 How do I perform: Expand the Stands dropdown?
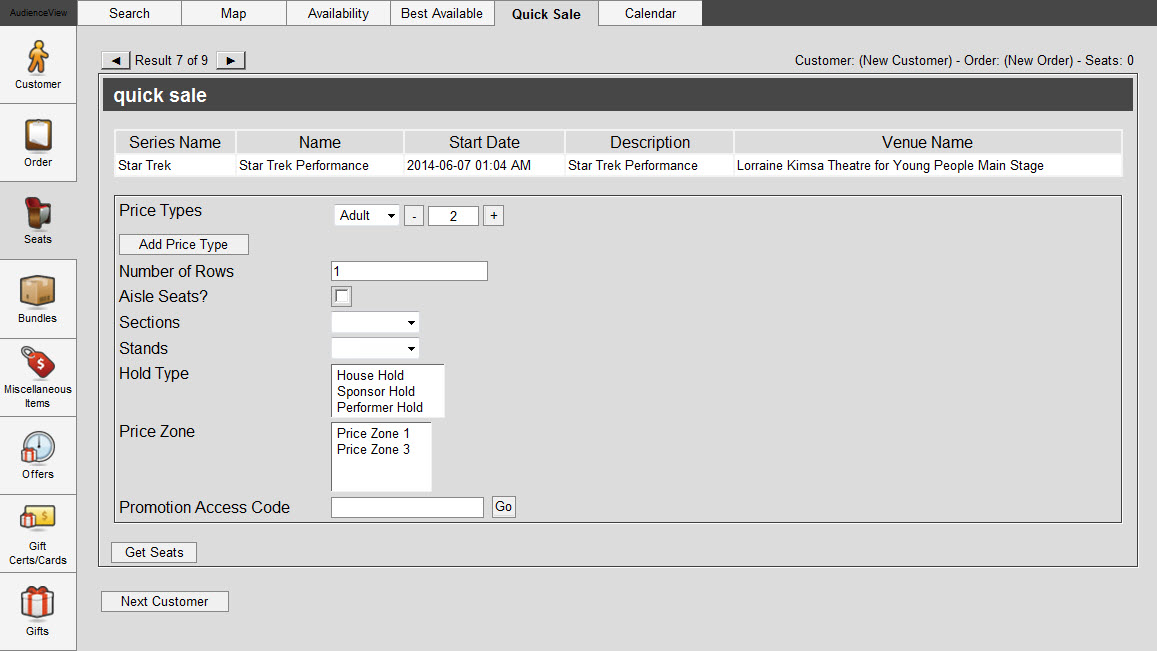coord(375,348)
